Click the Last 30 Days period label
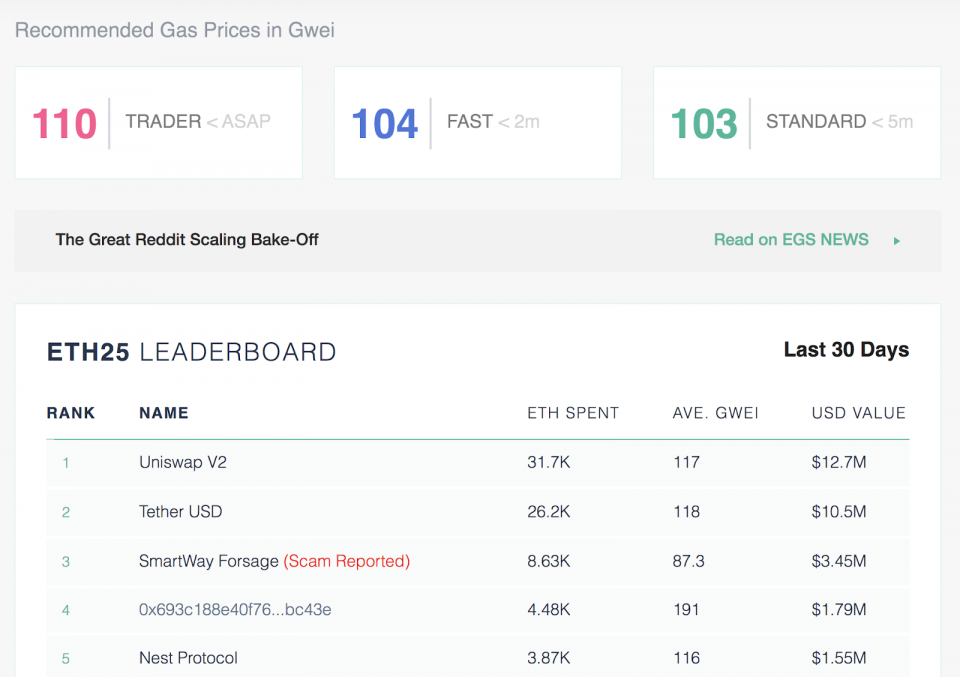960x677 pixels. coord(846,350)
